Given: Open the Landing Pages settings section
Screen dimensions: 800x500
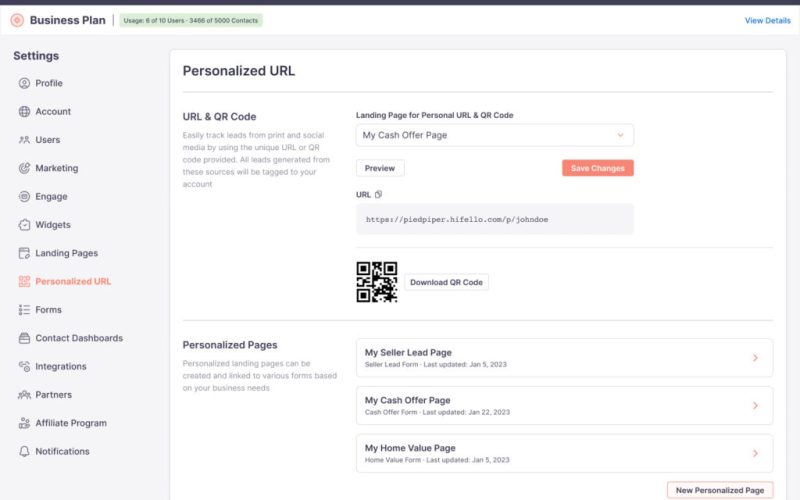Looking at the screenshot, I should pyautogui.click(x=66, y=253).
